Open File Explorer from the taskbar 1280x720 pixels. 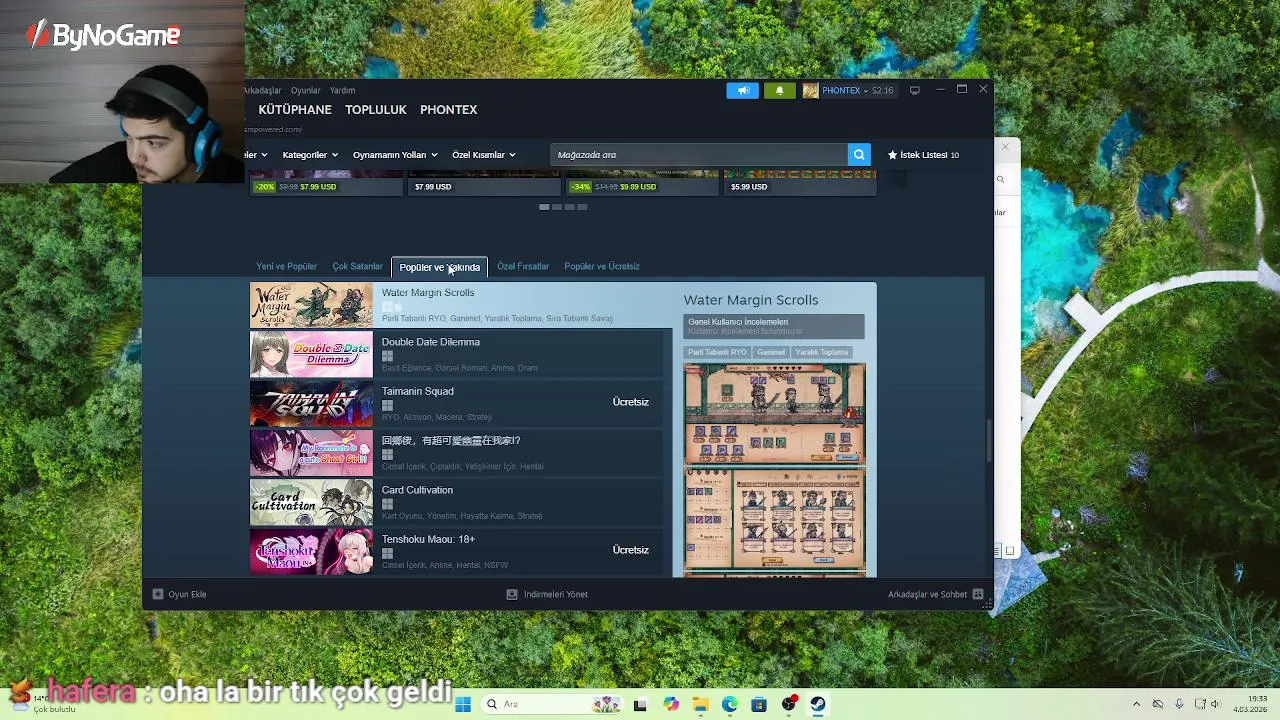point(700,704)
